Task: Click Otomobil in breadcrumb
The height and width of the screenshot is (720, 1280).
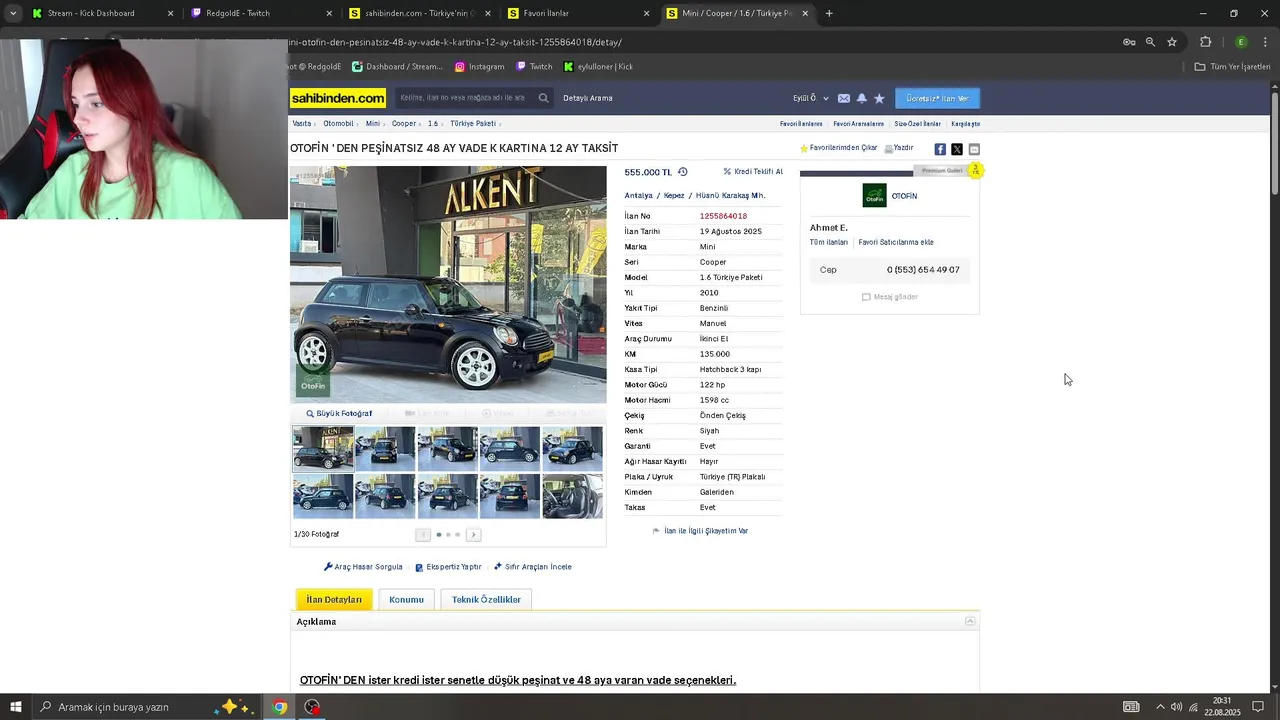Action: click(x=338, y=124)
